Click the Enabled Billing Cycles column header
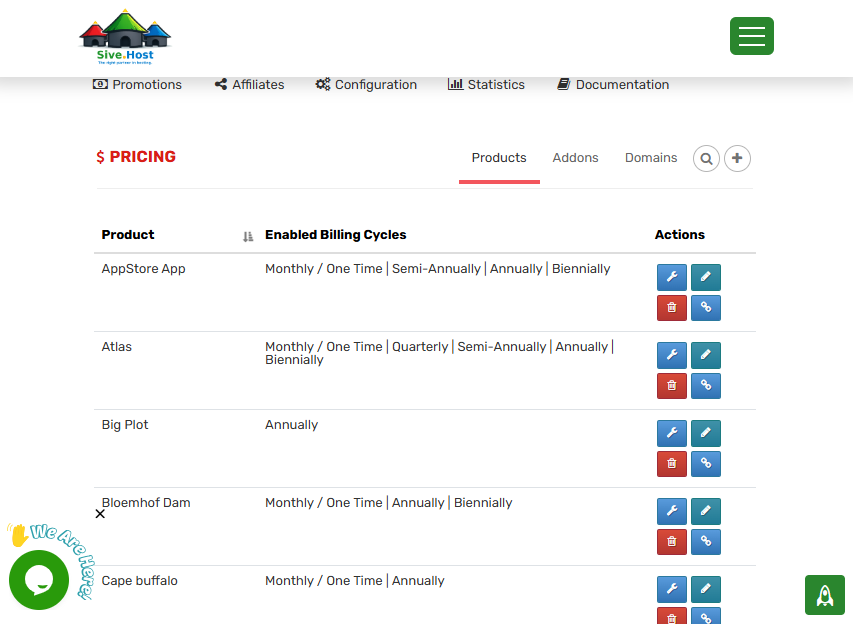The image size is (853, 624). coord(336,234)
